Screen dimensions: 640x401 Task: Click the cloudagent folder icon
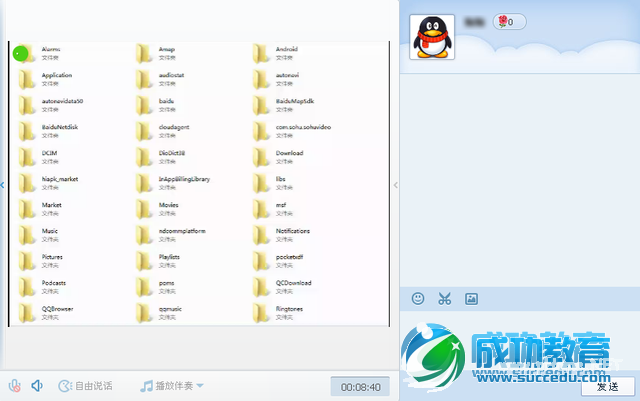(143, 131)
